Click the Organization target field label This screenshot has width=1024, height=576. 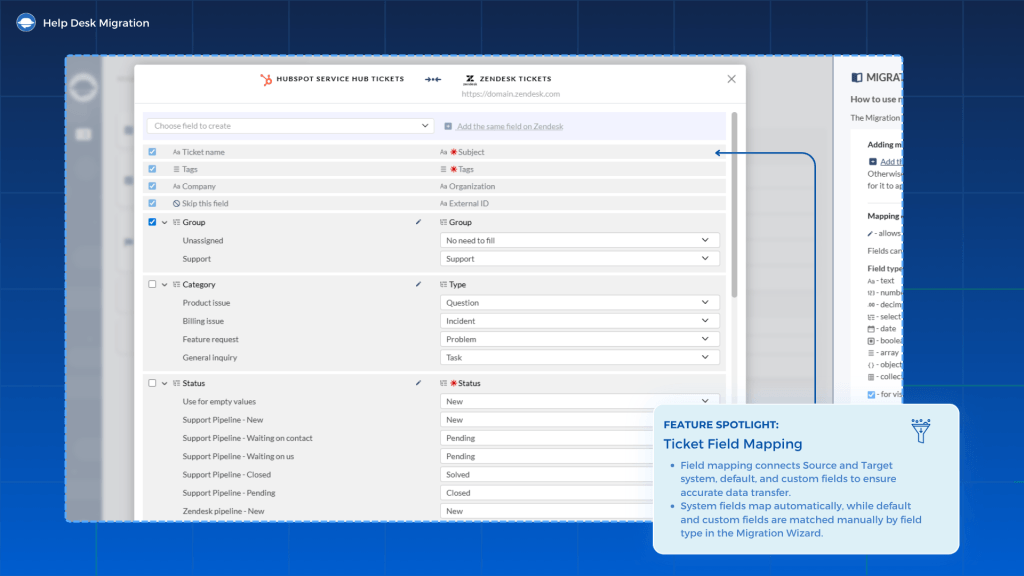[472, 186]
